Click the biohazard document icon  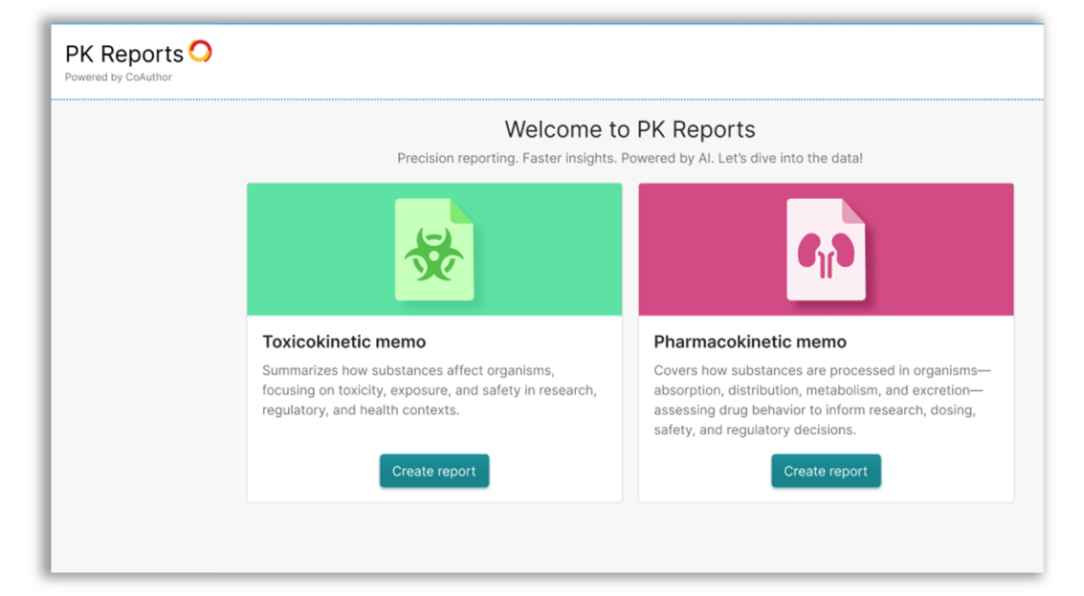pyautogui.click(x=434, y=250)
